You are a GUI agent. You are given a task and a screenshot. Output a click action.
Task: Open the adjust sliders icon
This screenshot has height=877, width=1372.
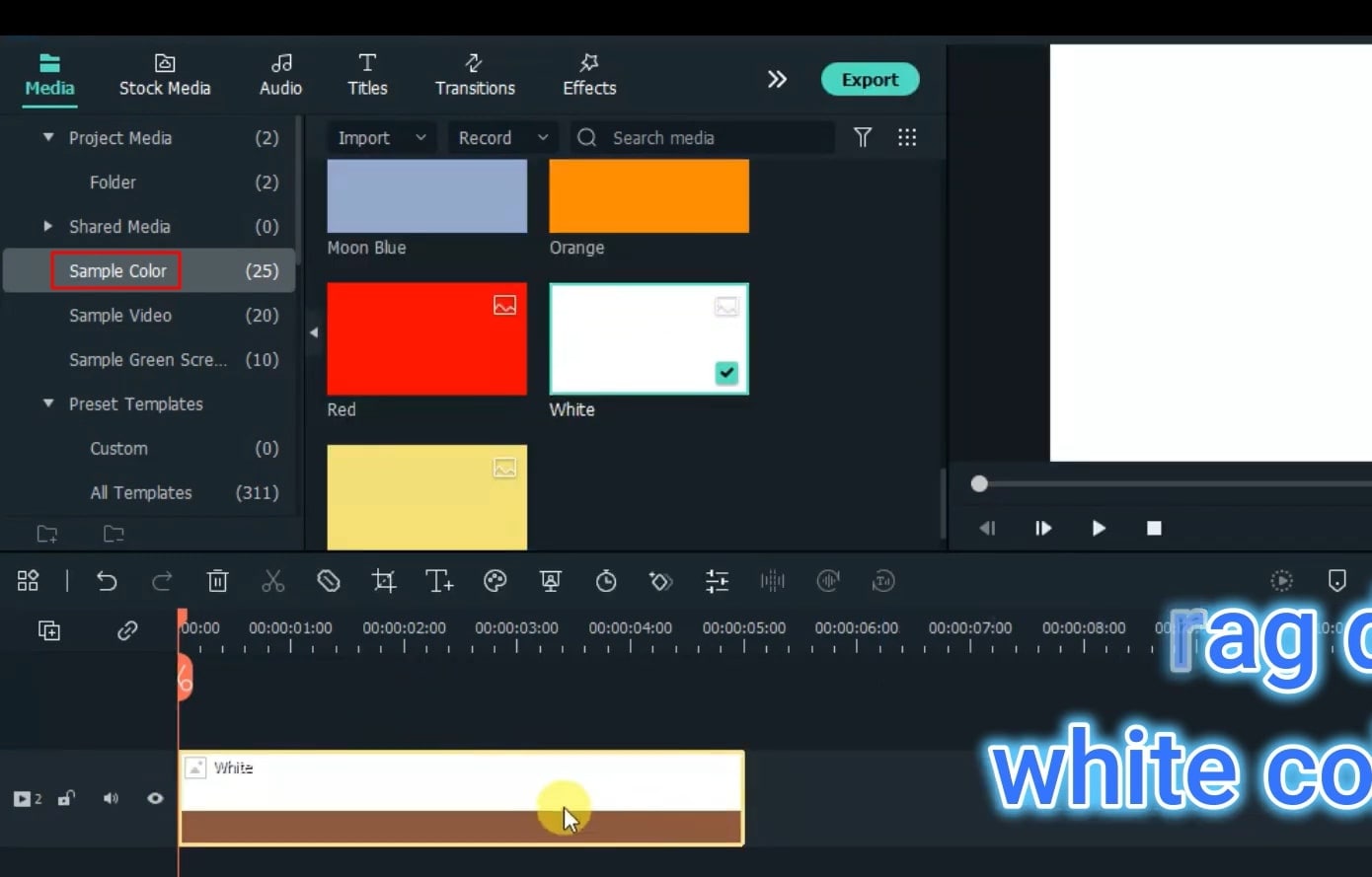tap(718, 581)
